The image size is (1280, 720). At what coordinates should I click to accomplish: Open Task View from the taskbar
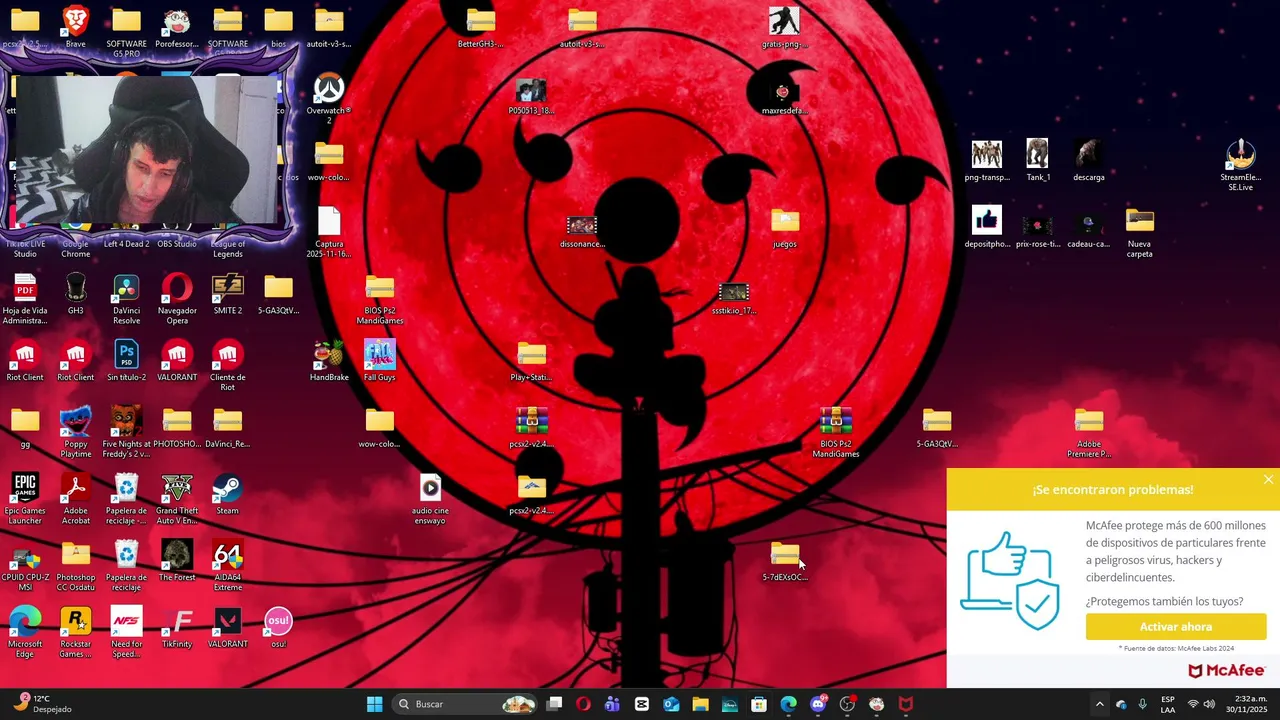(x=554, y=704)
